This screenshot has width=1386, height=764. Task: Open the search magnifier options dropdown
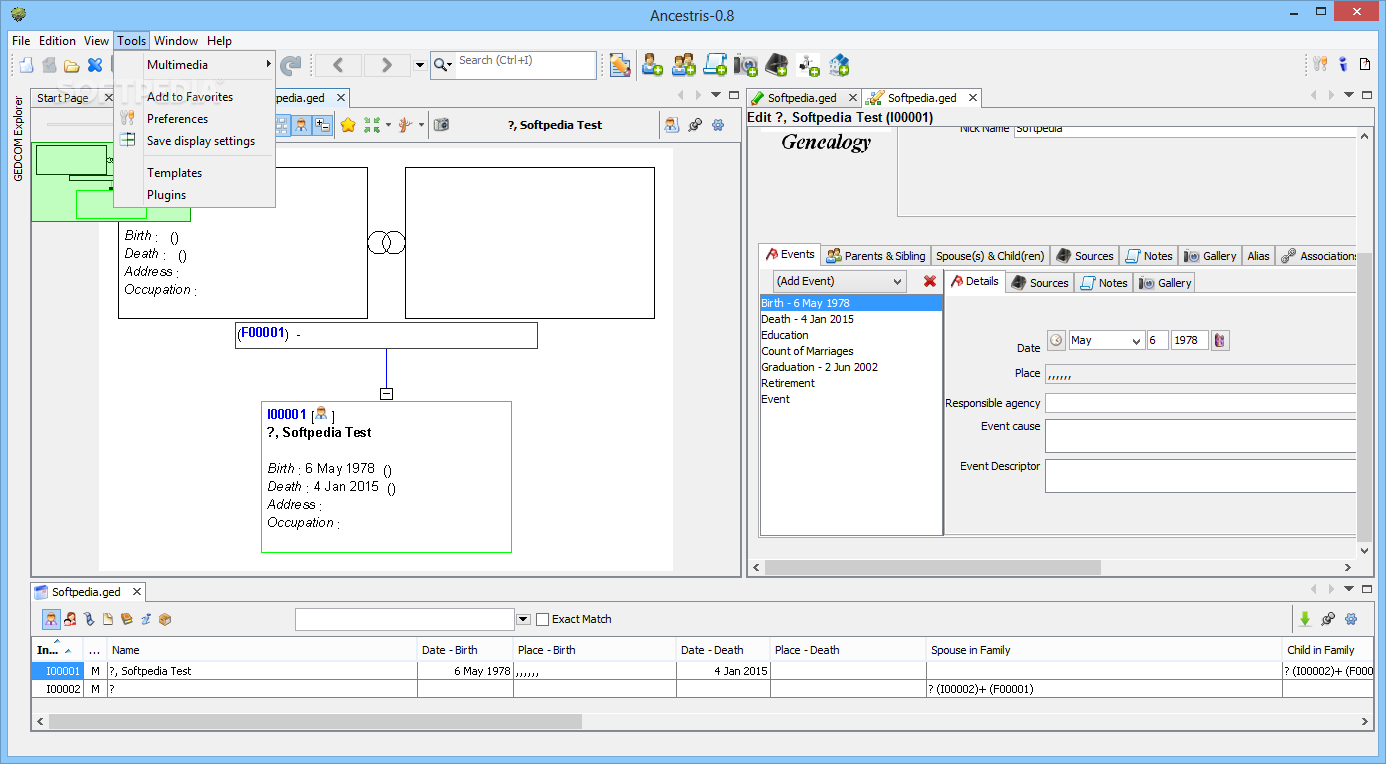pyautogui.click(x=443, y=65)
